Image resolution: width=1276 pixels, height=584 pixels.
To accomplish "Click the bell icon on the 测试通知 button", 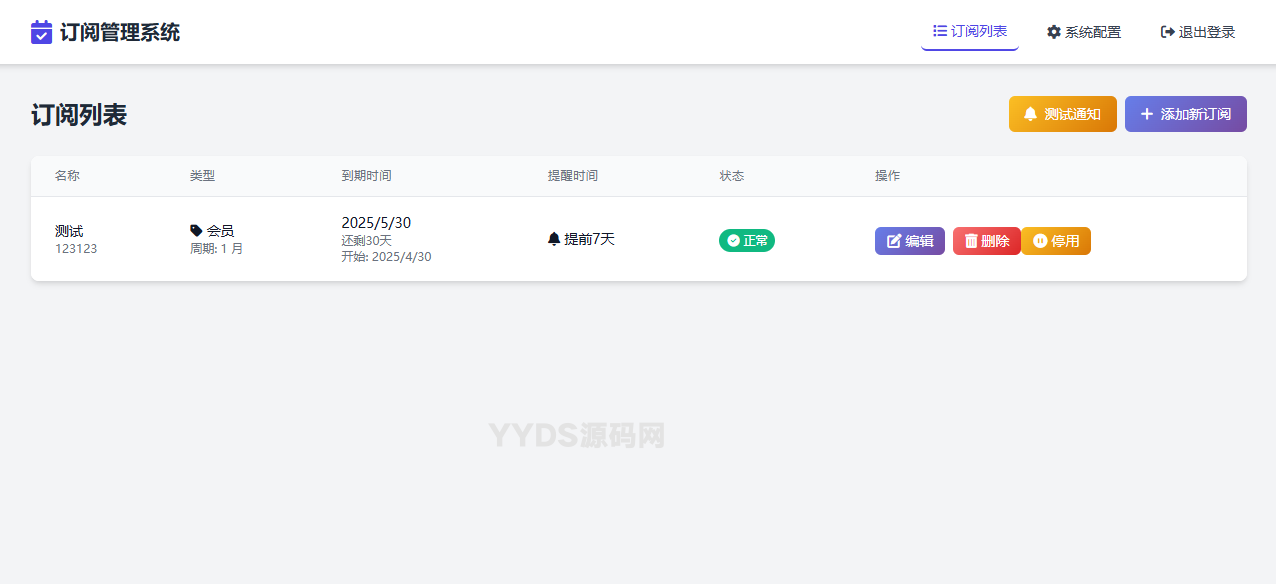I will (x=1033, y=113).
